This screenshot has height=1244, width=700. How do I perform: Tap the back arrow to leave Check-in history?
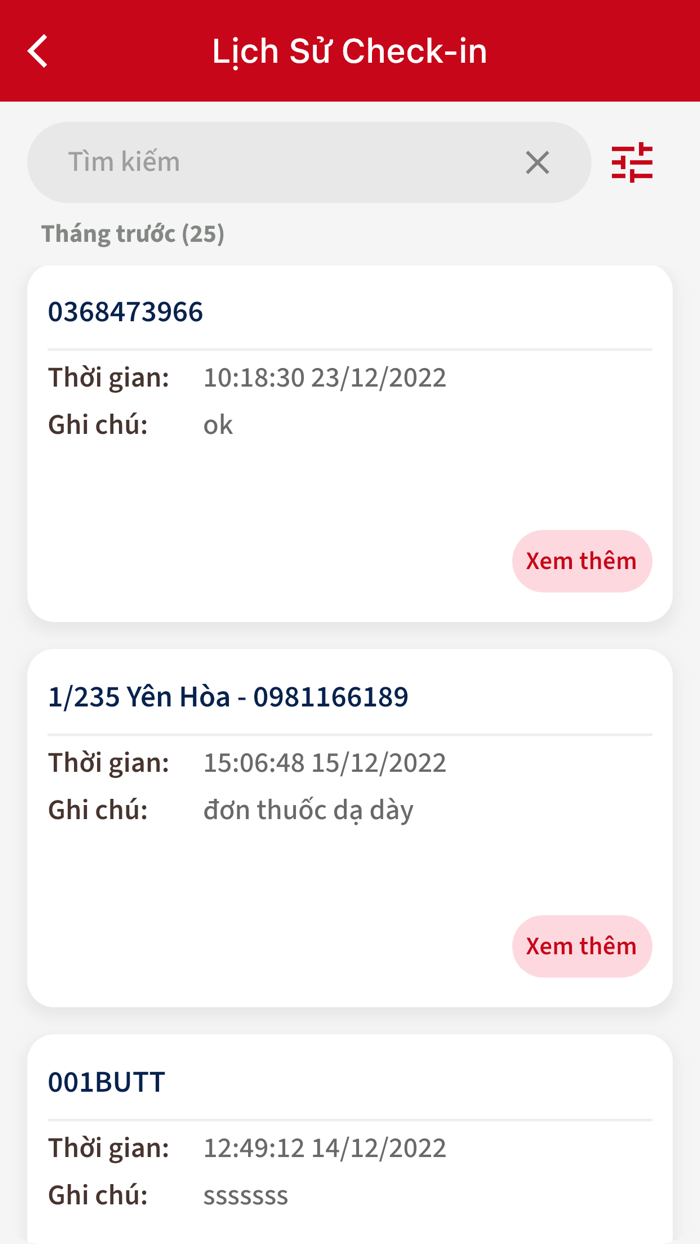coord(37,50)
